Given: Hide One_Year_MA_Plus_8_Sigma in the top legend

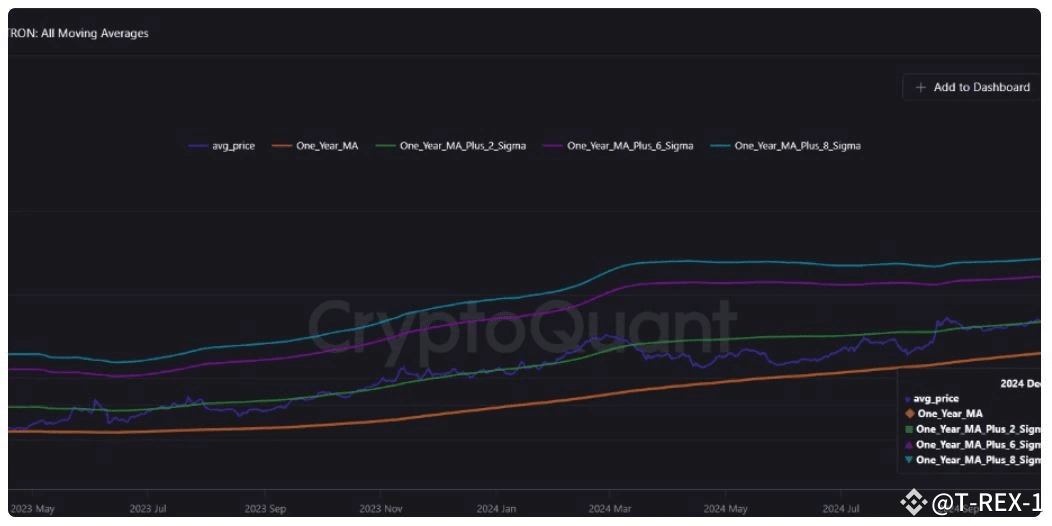Looking at the screenshot, I should (x=797, y=146).
